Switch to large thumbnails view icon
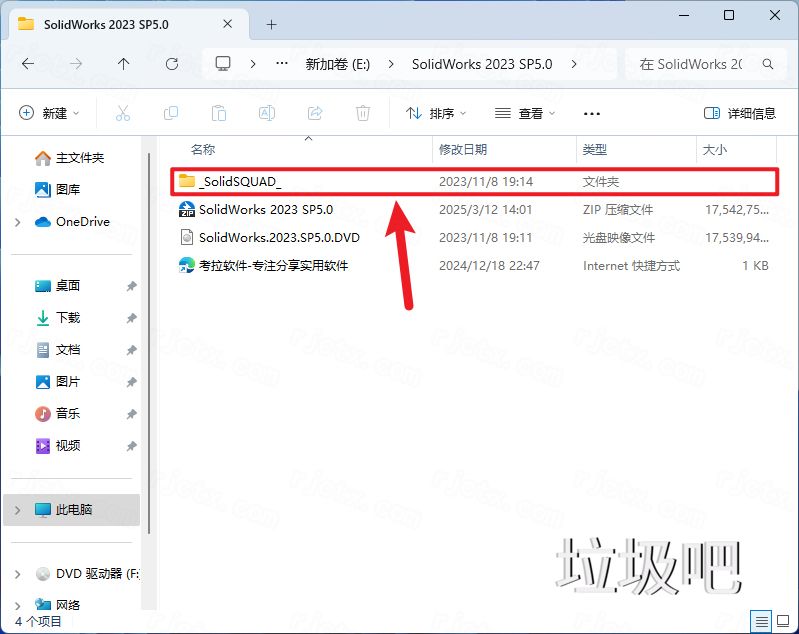799x634 pixels. coord(783,621)
